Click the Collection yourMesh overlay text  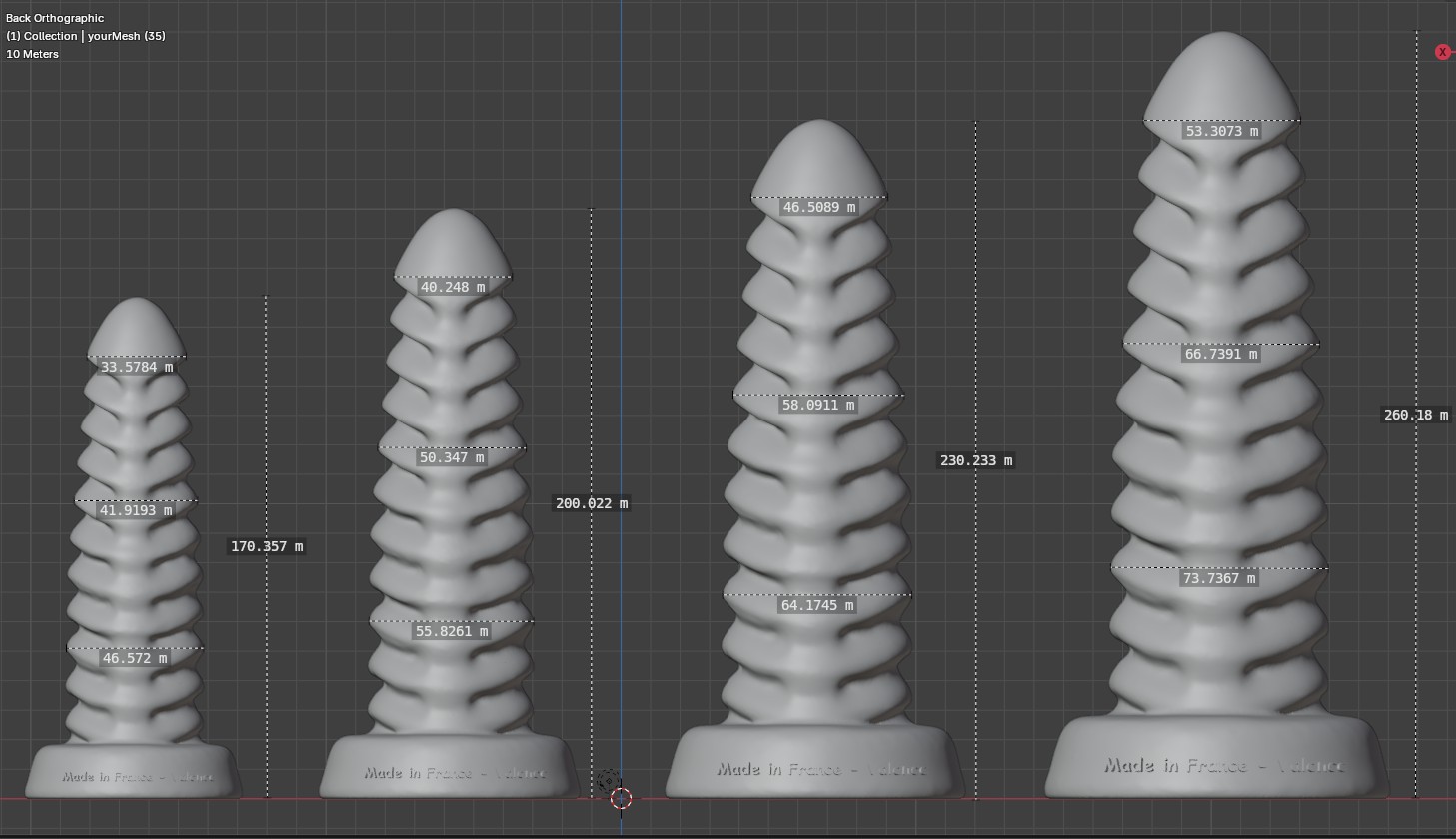pos(86,36)
